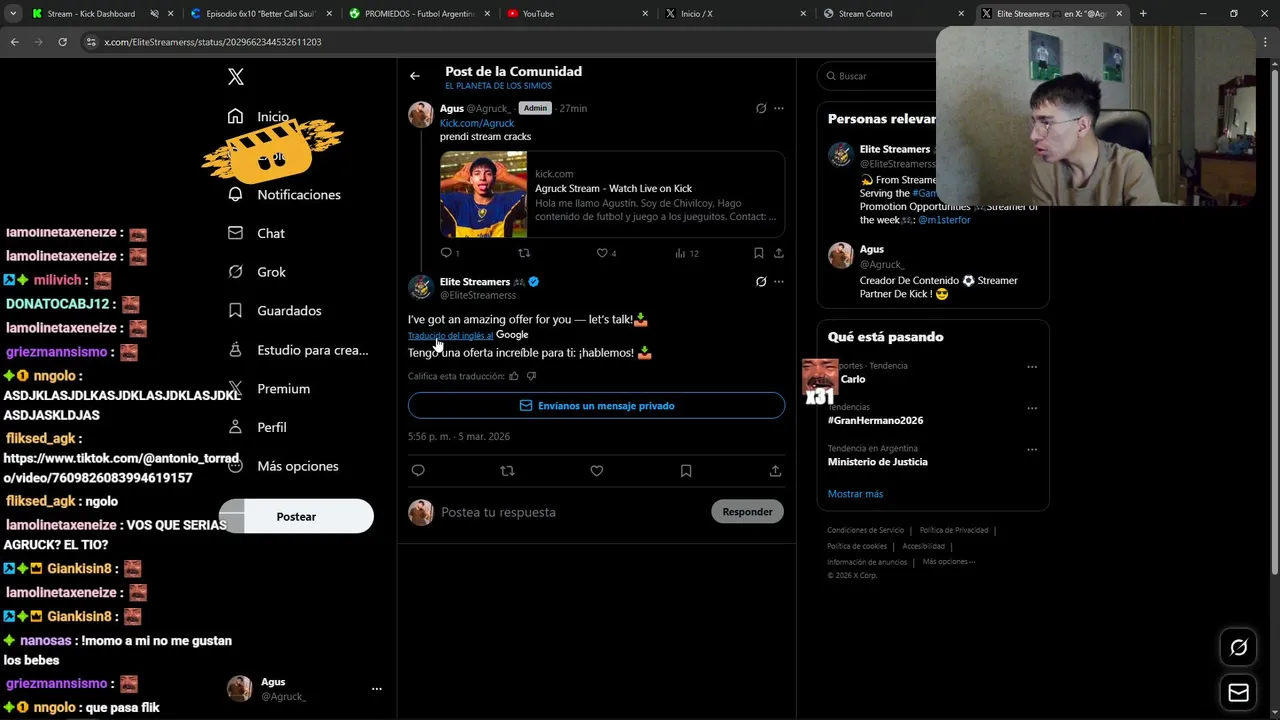1280x720 pixels.
Task: Click the Responder button
Action: click(747, 512)
